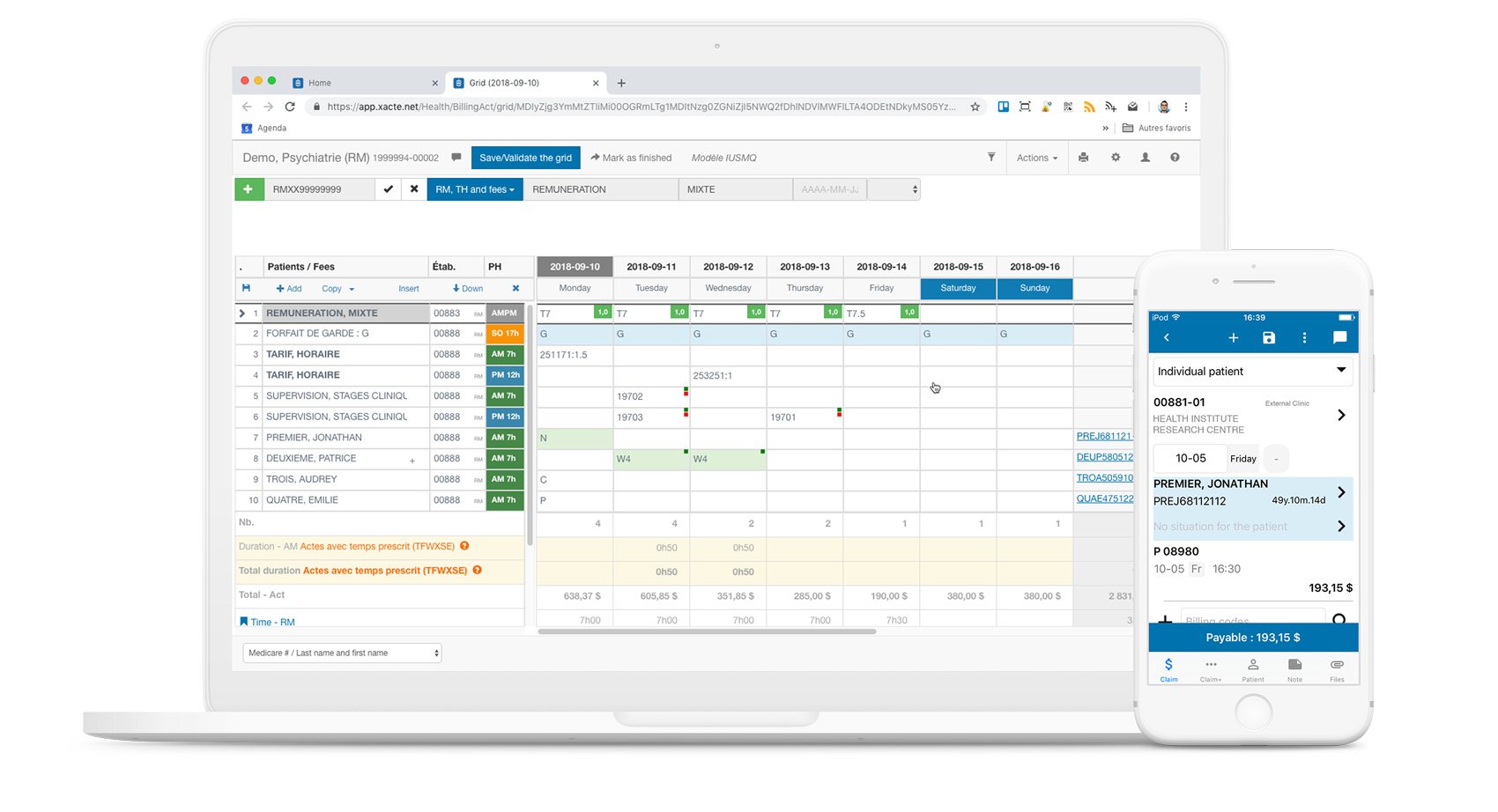Click the checkmark to confirm RMXX99999999 entry

pos(388,188)
